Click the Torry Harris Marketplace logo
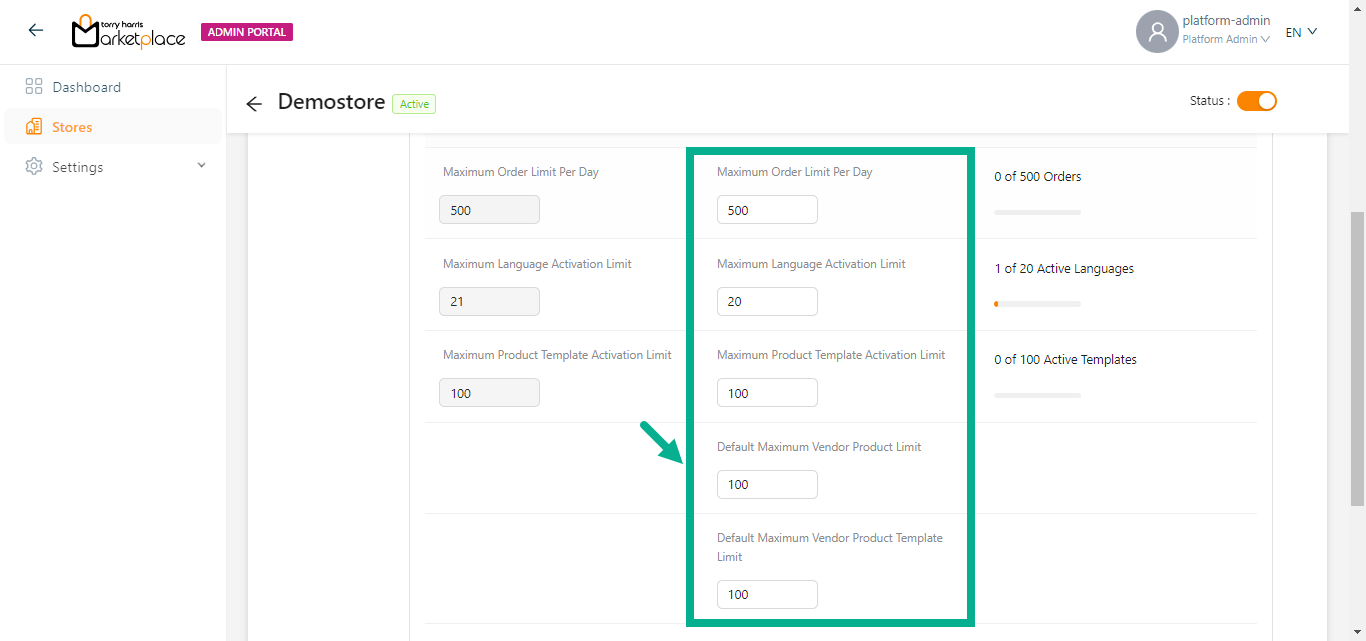 pos(128,32)
